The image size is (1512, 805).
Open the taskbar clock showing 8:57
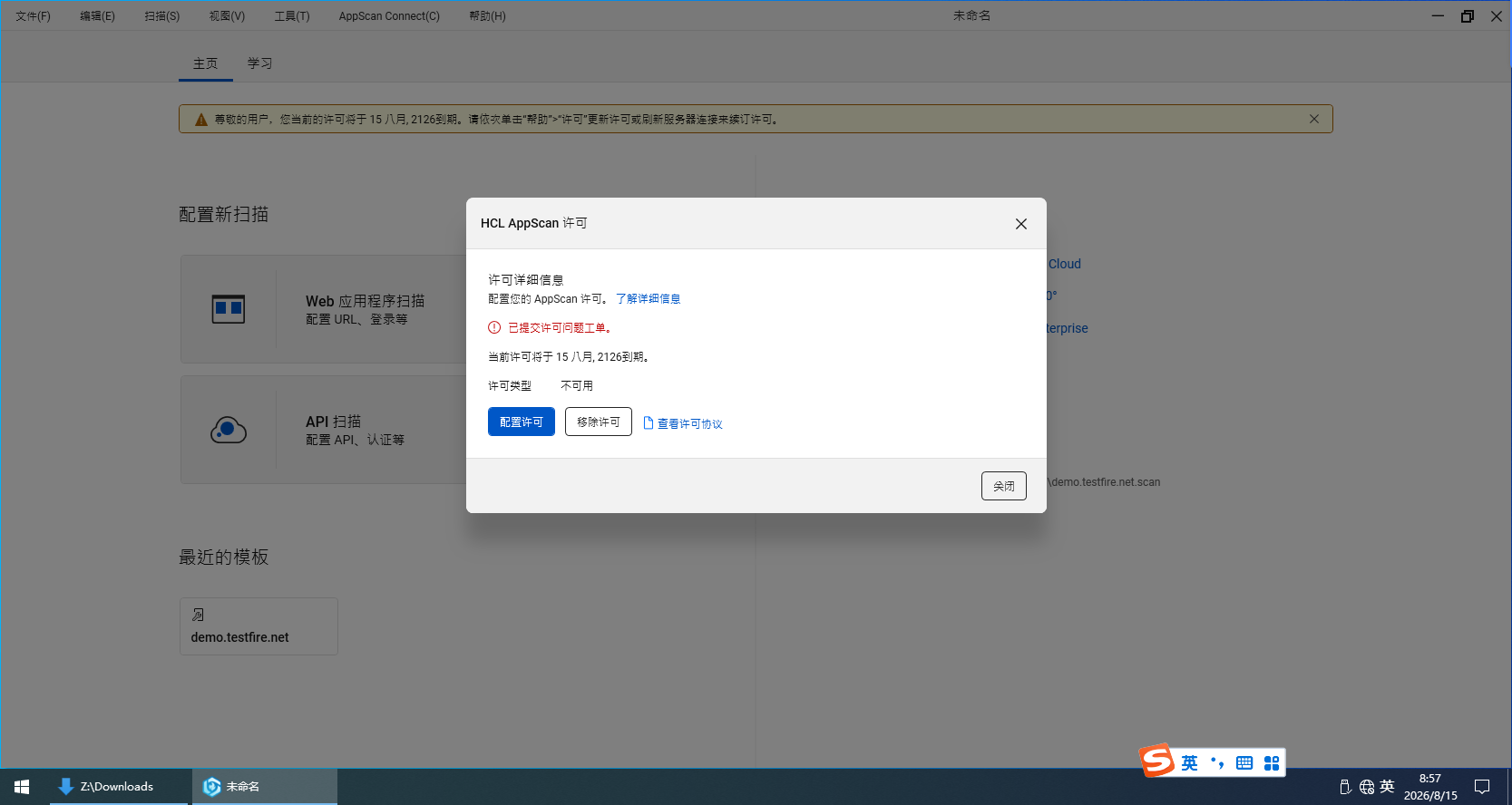pos(1430,787)
